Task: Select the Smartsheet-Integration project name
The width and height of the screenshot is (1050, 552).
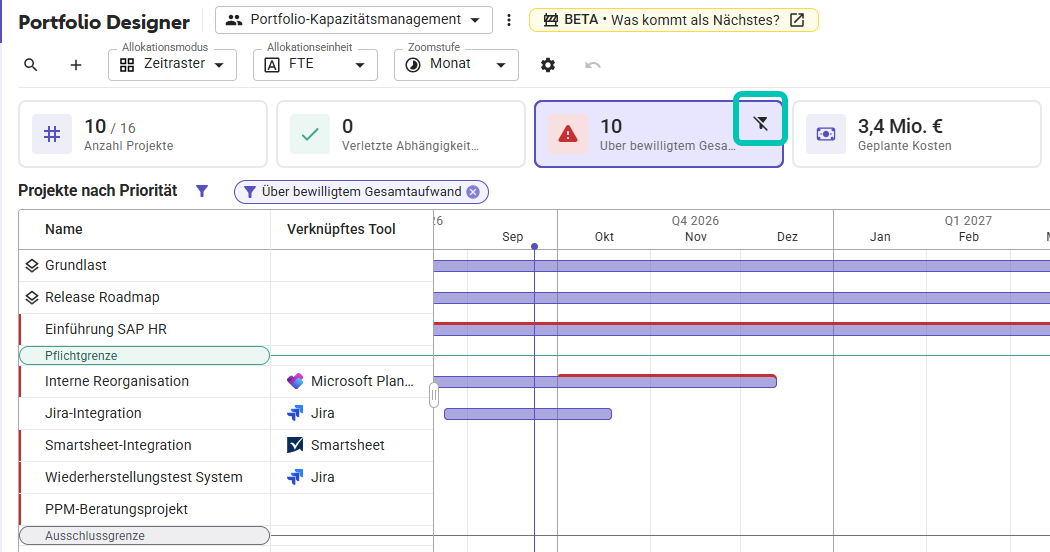Action: tap(118, 445)
